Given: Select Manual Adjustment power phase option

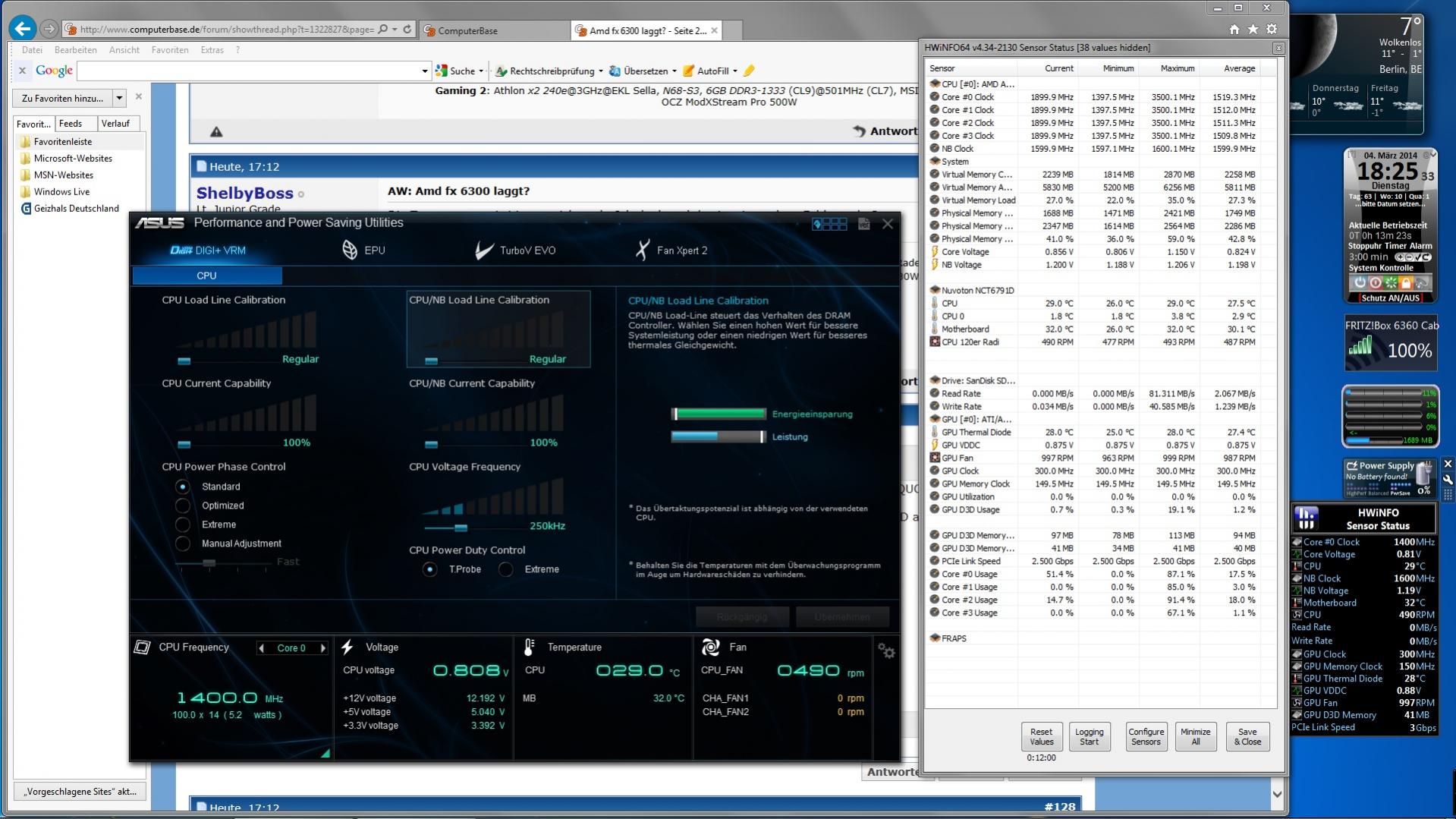Looking at the screenshot, I should point(182,543).
